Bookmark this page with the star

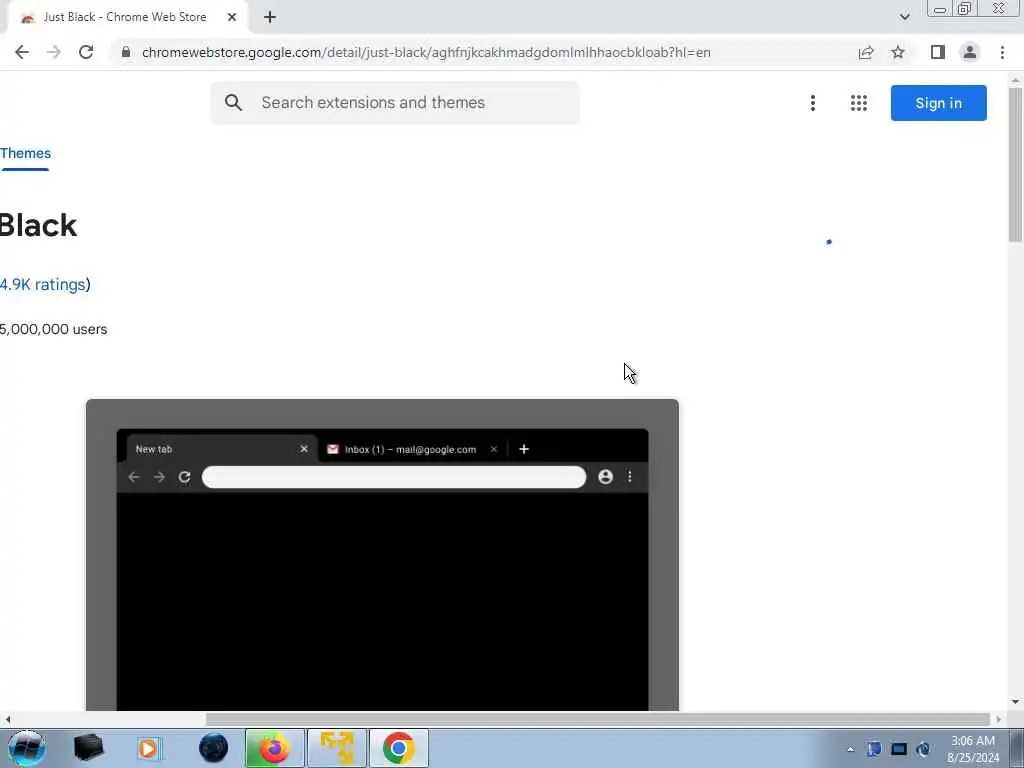(898, 52)
